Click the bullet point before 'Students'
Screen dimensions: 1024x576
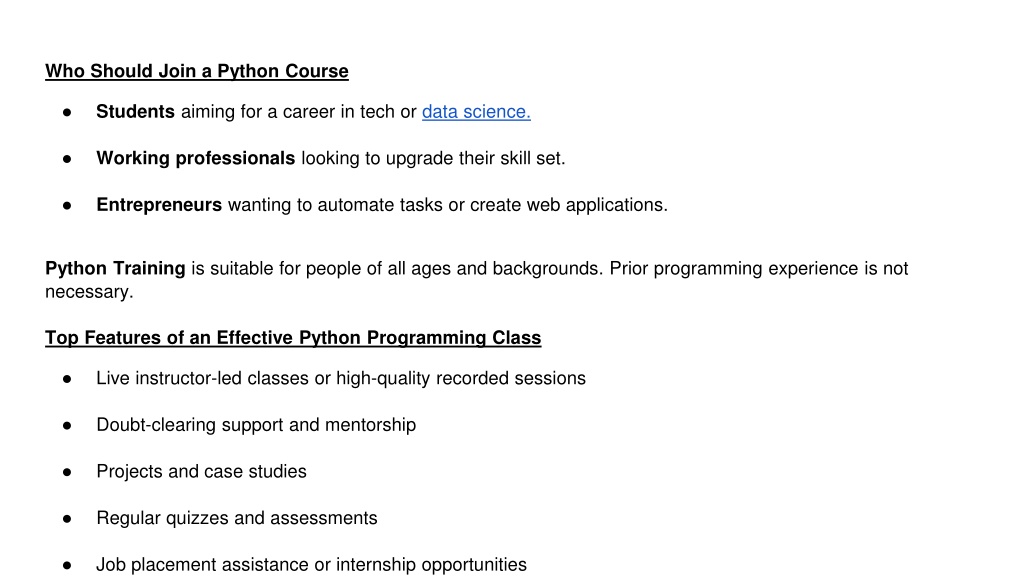pos(67,112)
